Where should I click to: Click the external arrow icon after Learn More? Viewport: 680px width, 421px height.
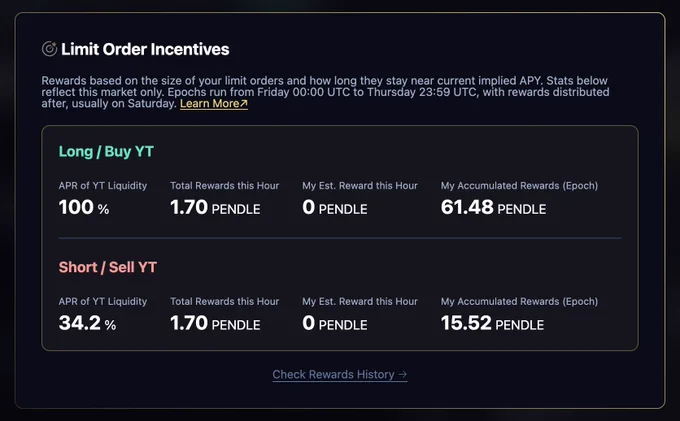click(244, 103)
